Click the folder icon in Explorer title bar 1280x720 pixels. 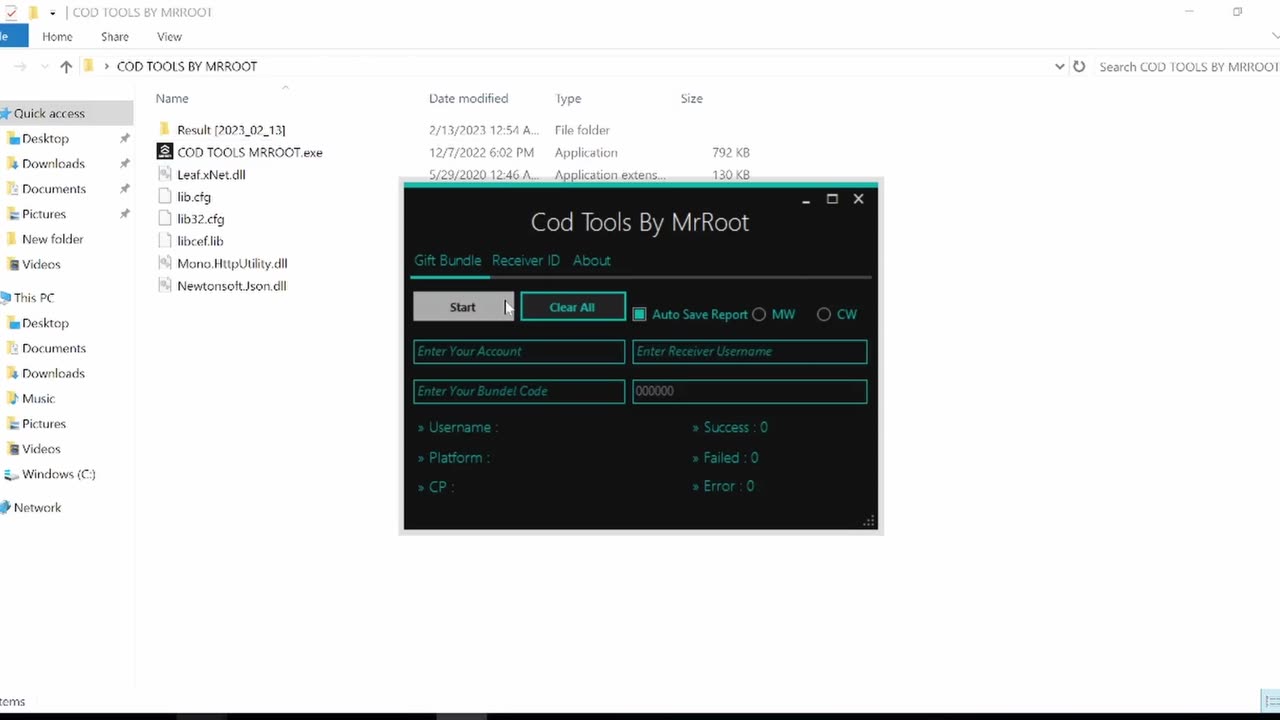tap(33, 13)
